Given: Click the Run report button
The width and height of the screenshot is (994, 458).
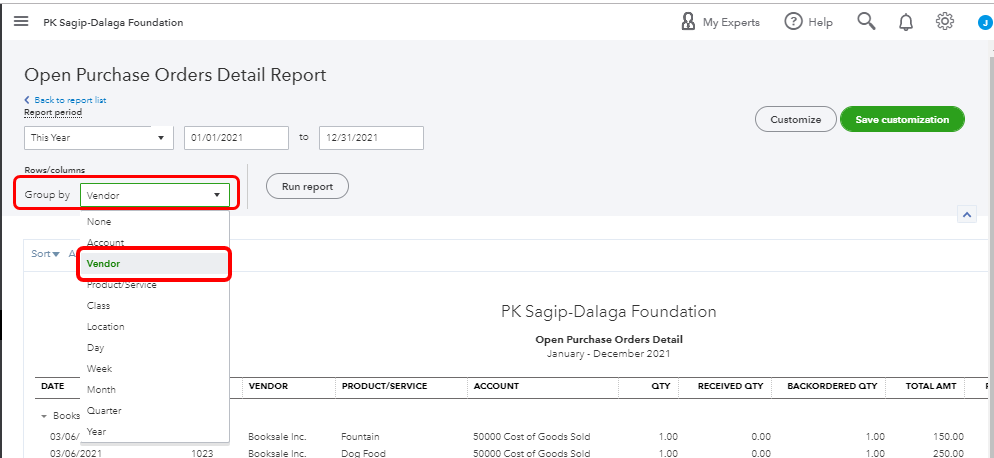Looking at the screenshot, I should pos(307,186).
